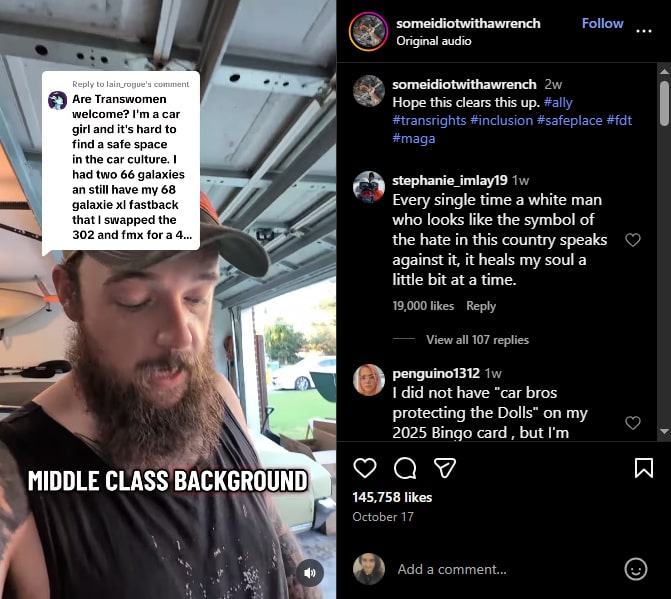This screenshot has height=599, width=671.
Task: Share post with paper plane icon
Action: (x=445, y=468)
